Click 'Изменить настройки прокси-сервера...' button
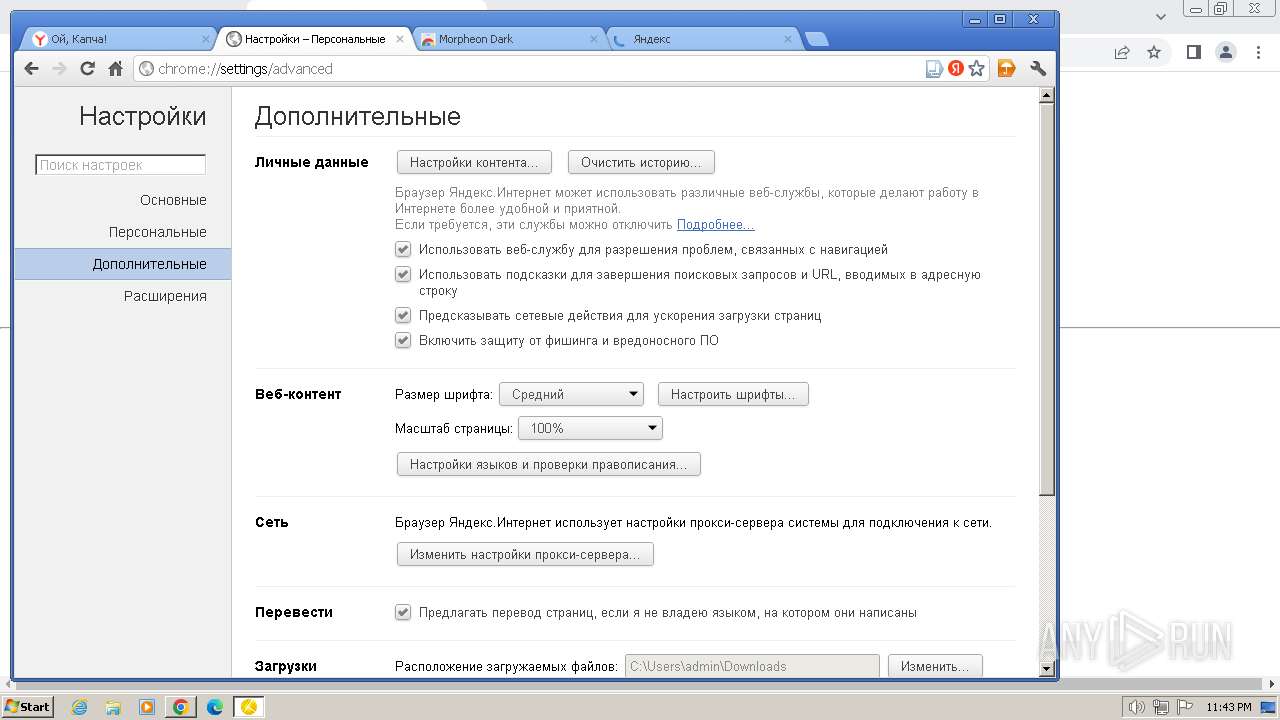The width and height of the screenshot is (1280, 720). pyautogui.click(x=525, y=554)
